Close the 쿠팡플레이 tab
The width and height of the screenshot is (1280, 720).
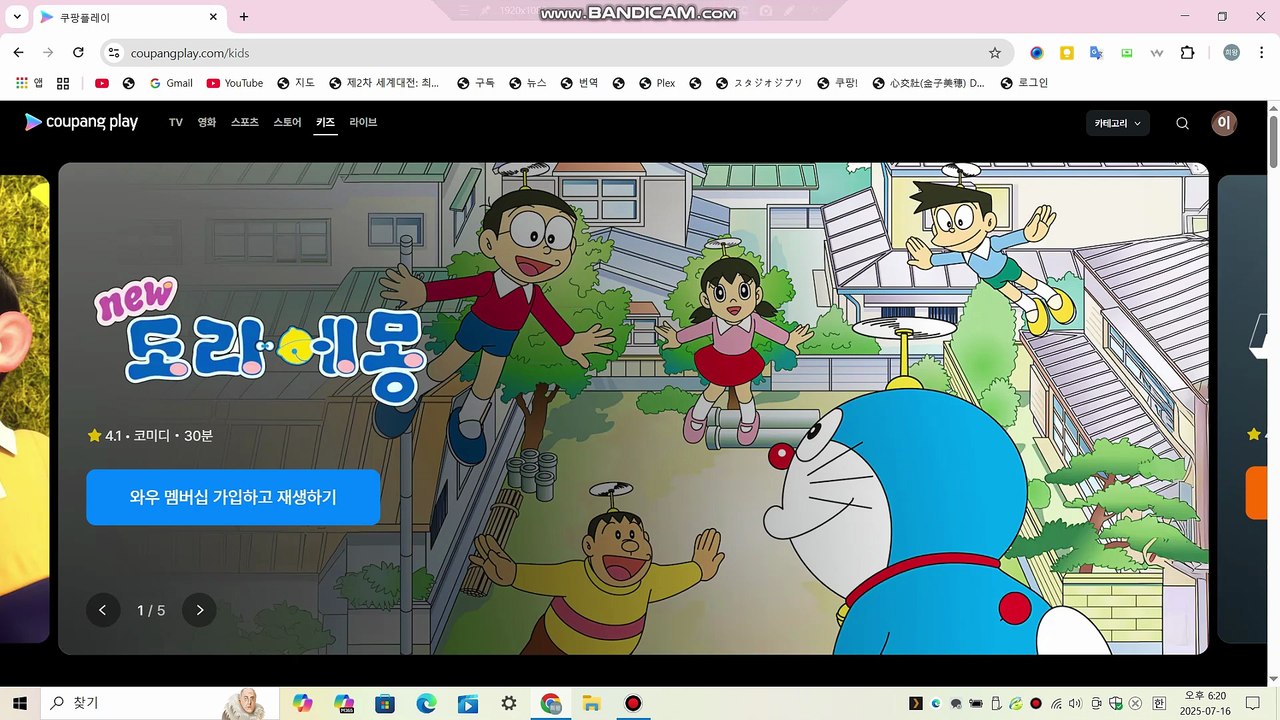[213, 17]
